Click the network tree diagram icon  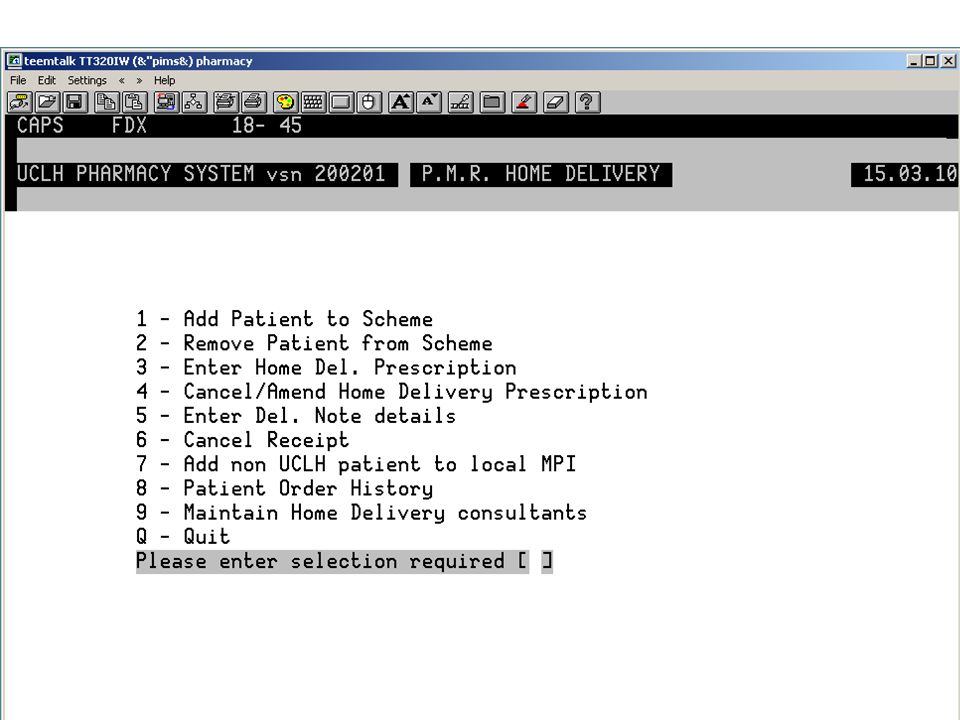click(x=194, y=102)
